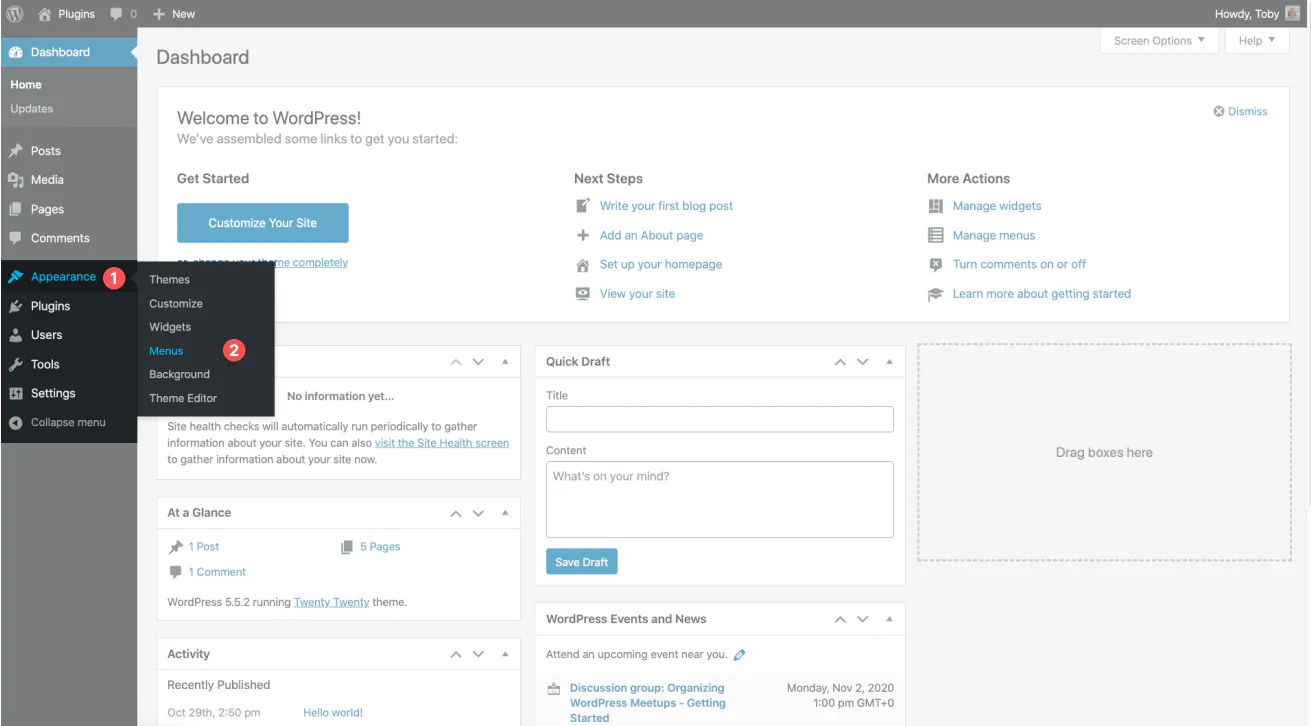Image resolution: width=1311 pixels, height=726 pixels.
Task: Click the pages icon beside 5 Pages
Action: pos(347,547)
